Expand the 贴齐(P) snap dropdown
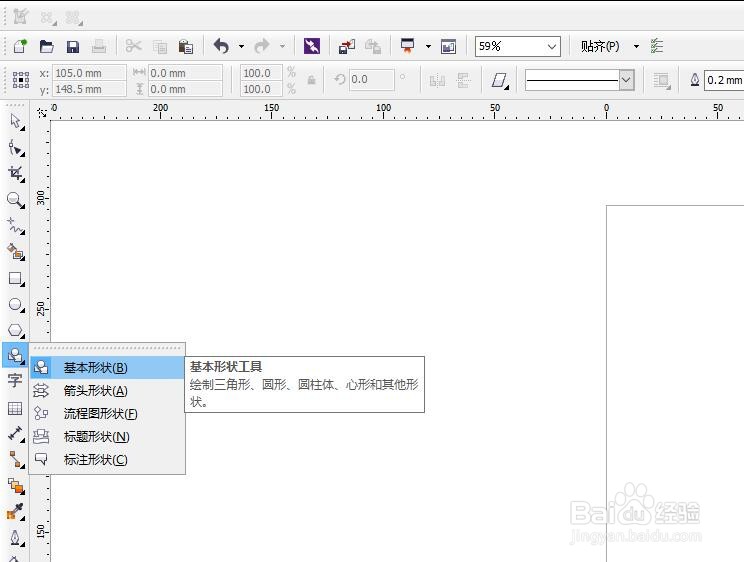The width and height of the screenshot is (744, 562). pos(636,46)
